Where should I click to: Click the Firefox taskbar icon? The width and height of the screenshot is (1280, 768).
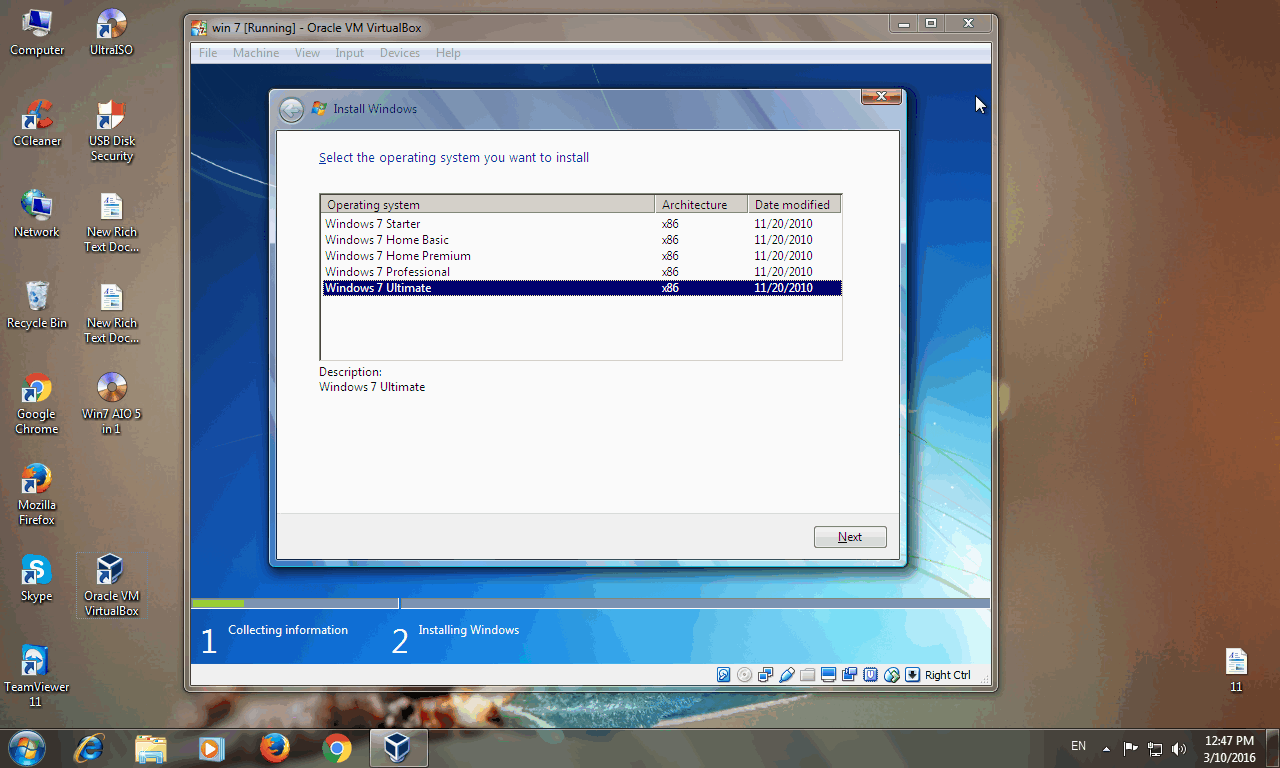coord(274,748)
